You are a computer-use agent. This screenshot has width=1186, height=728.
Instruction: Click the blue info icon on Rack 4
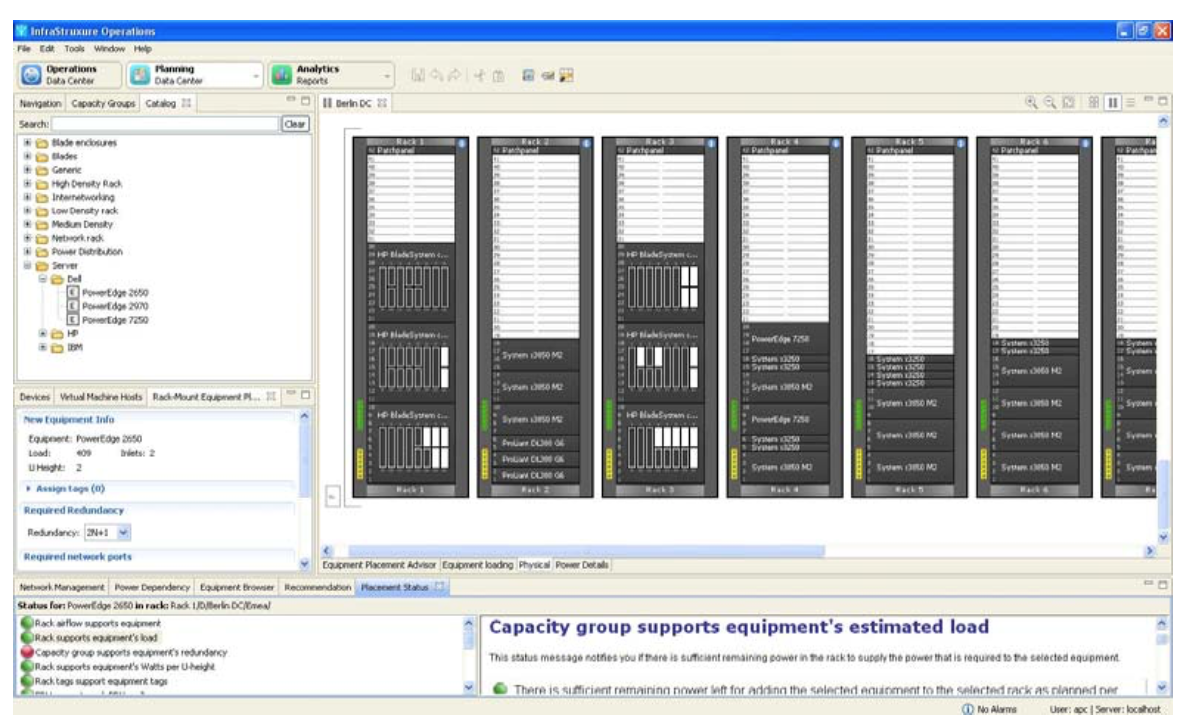836,143
